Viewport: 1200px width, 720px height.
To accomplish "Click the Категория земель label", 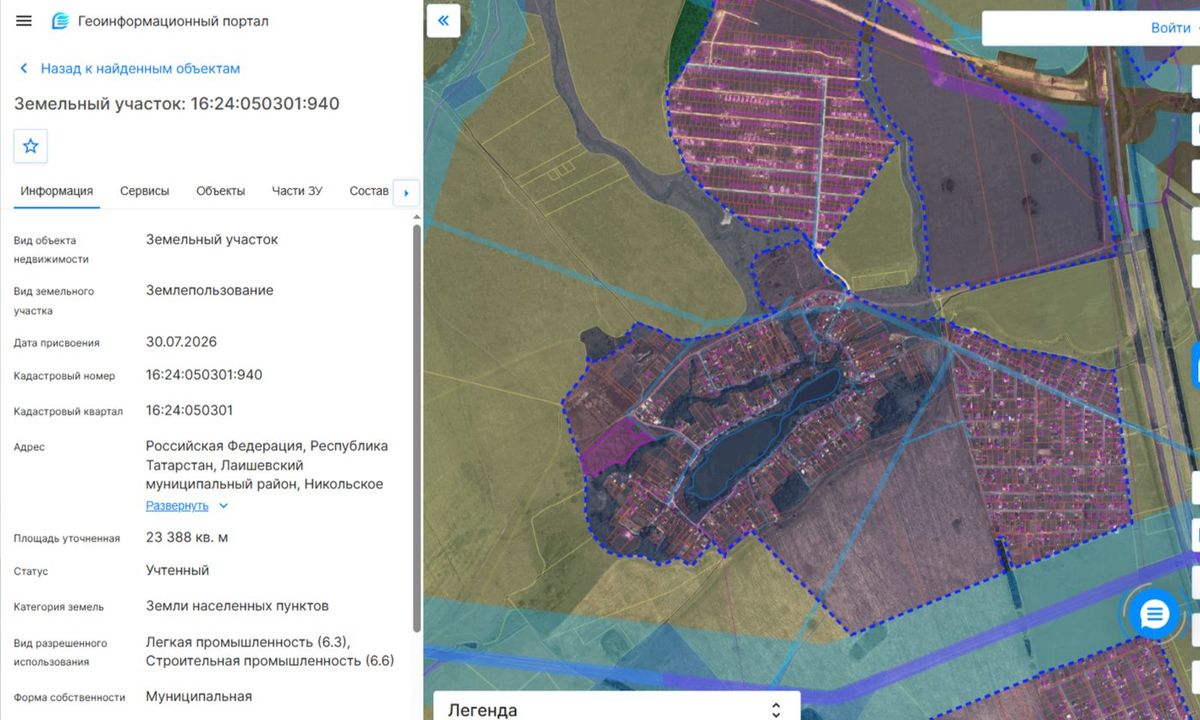I will point(59,607).
